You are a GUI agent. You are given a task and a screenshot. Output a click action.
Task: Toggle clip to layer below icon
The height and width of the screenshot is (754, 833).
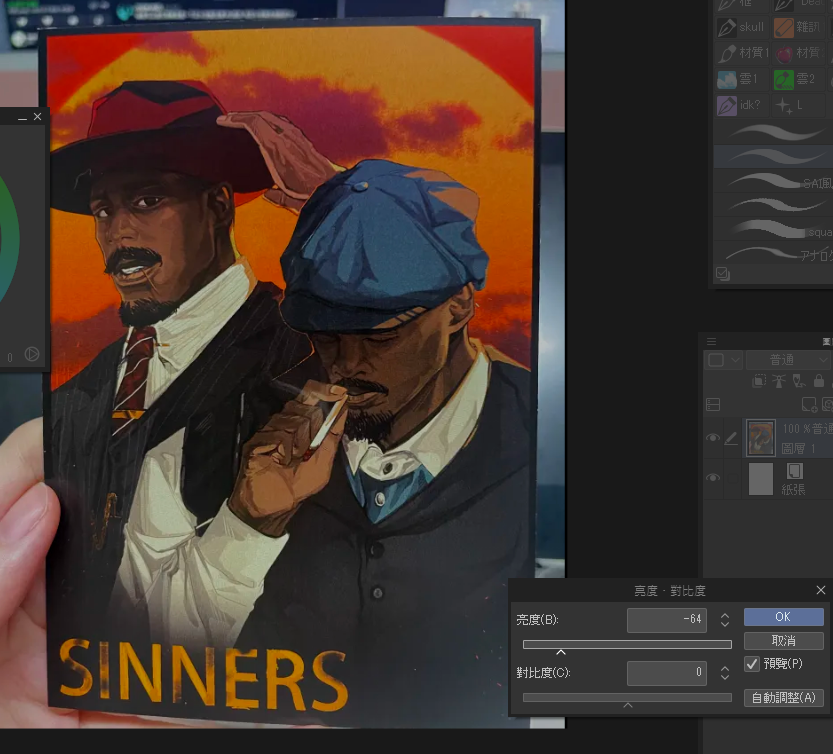coord(760,380)
